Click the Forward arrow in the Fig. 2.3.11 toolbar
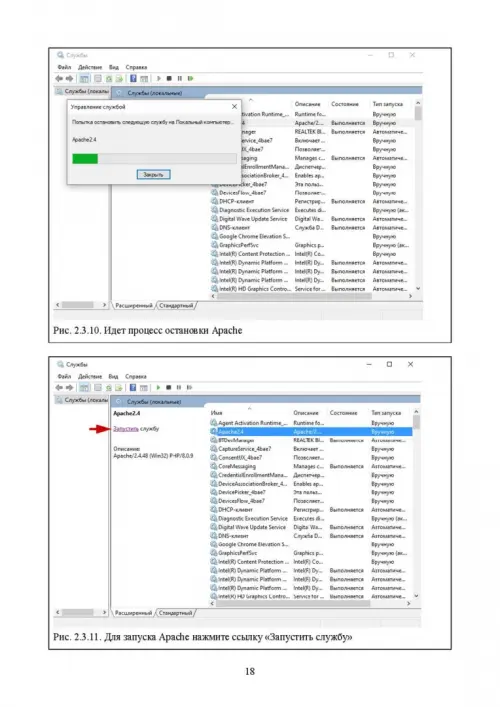 coord(69,387)
